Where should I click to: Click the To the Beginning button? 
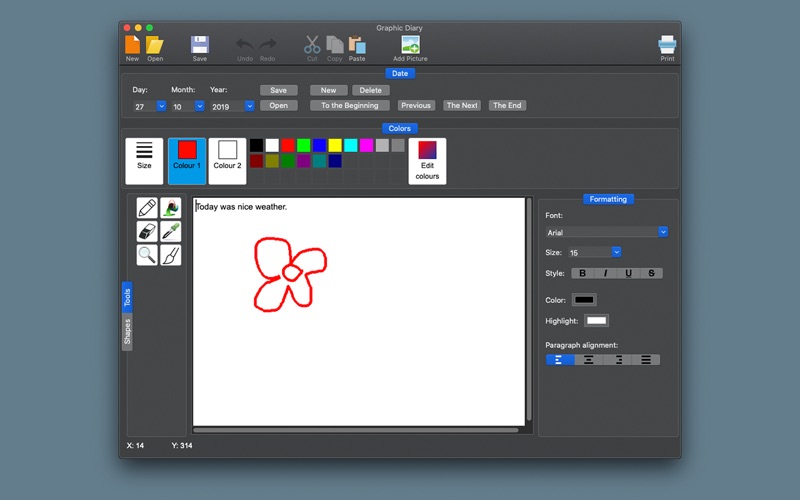(x=349, y=106)
